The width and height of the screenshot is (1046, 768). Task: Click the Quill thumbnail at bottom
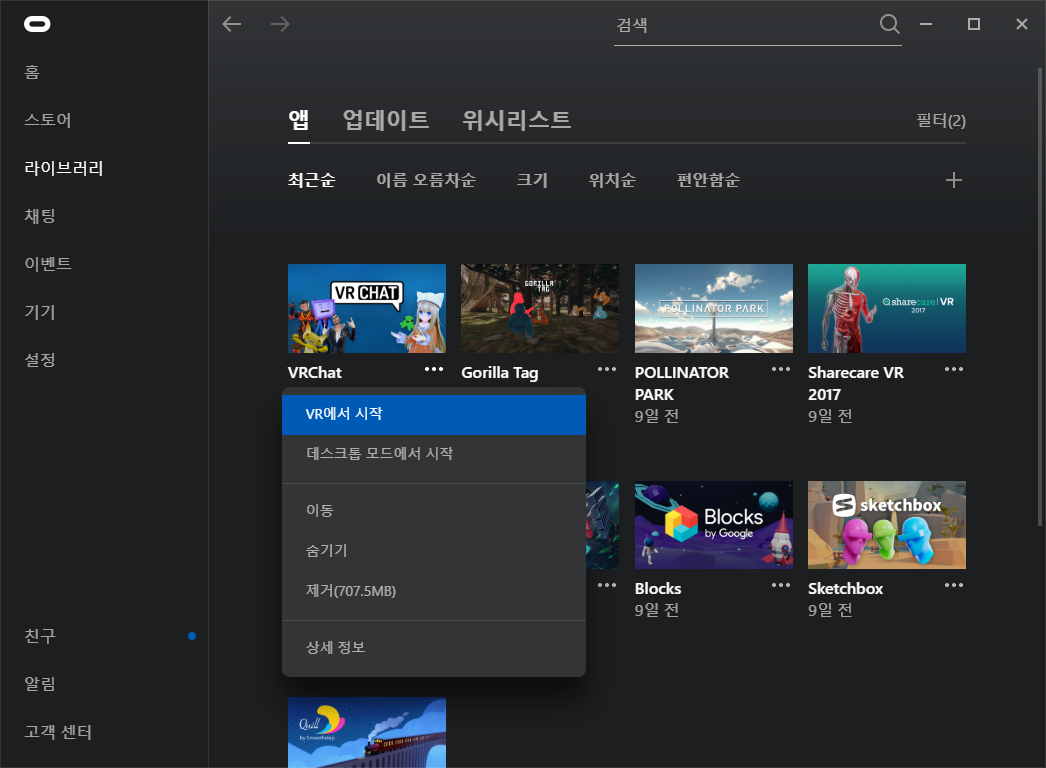[x=367, y=733]
